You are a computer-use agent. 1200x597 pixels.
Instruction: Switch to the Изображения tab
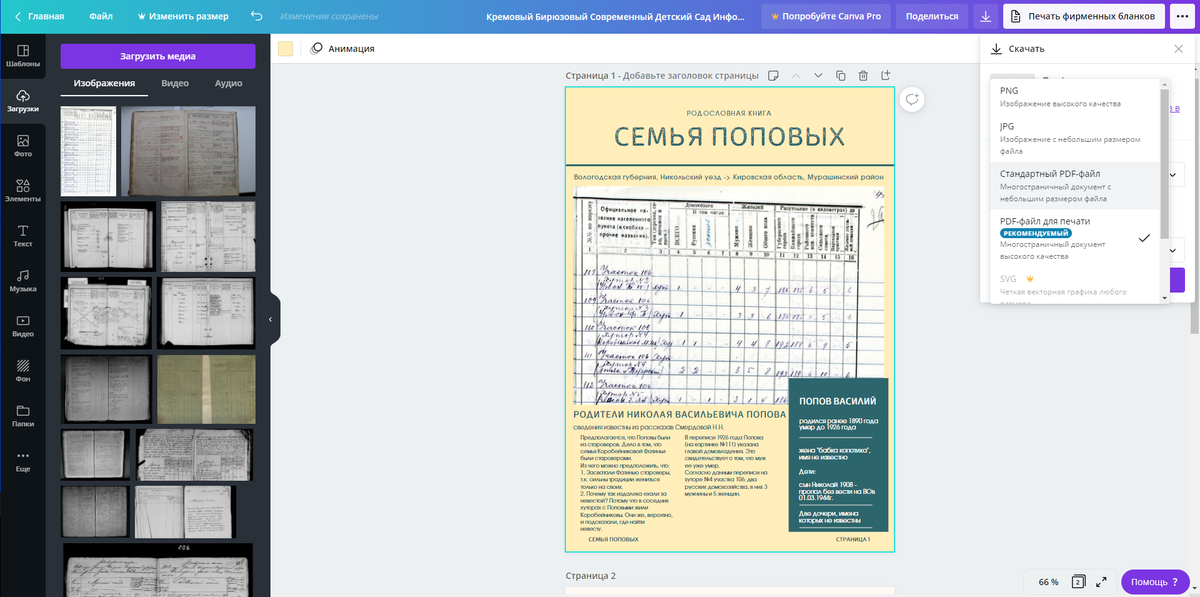pyautogui.click(x=104, y=83)
